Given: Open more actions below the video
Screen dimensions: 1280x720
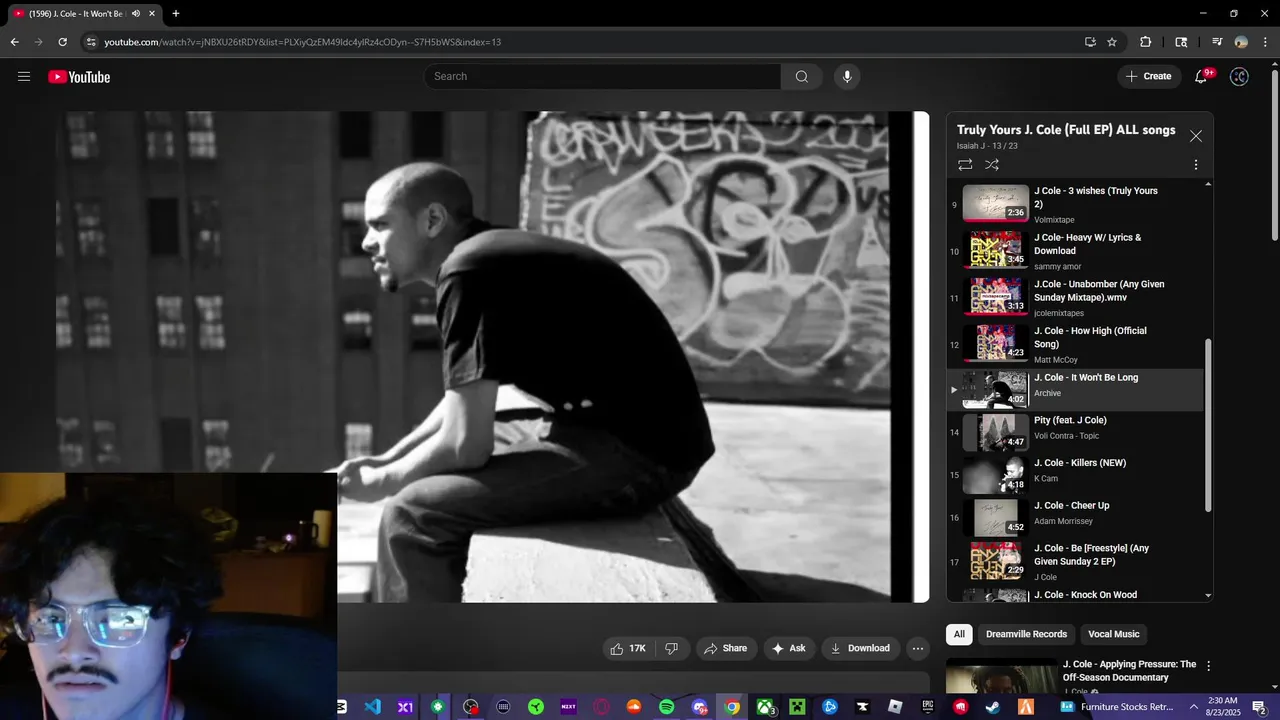Looking at the screenshot, I should (917, 648).
